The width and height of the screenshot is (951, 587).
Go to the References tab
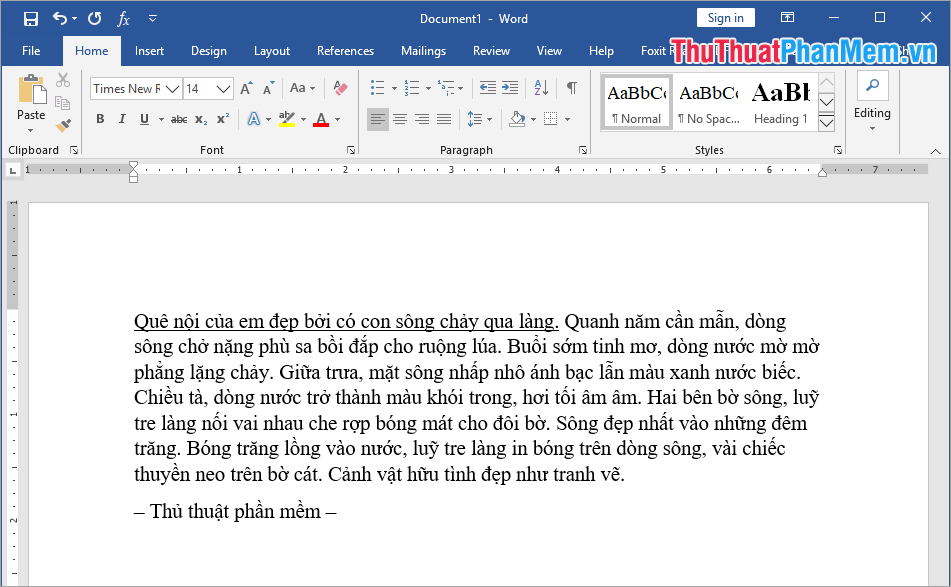point(345,51)
